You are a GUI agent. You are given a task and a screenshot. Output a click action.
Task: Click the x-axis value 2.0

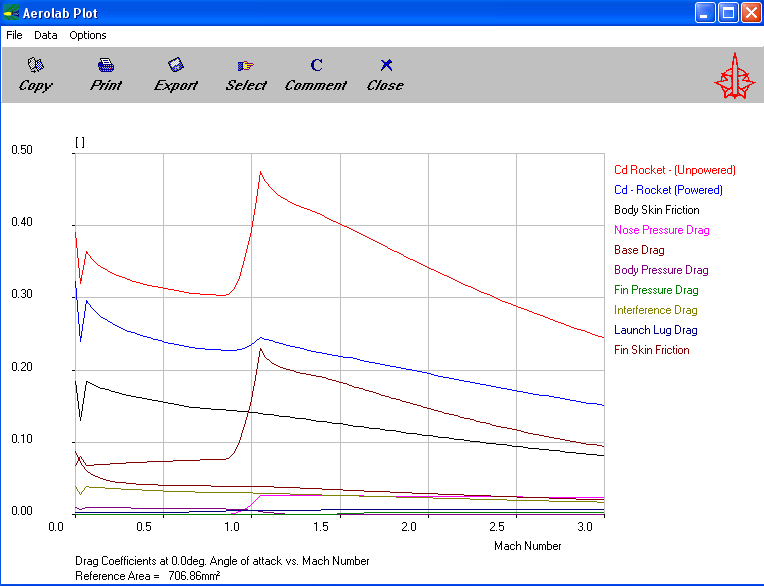[409, 527]
